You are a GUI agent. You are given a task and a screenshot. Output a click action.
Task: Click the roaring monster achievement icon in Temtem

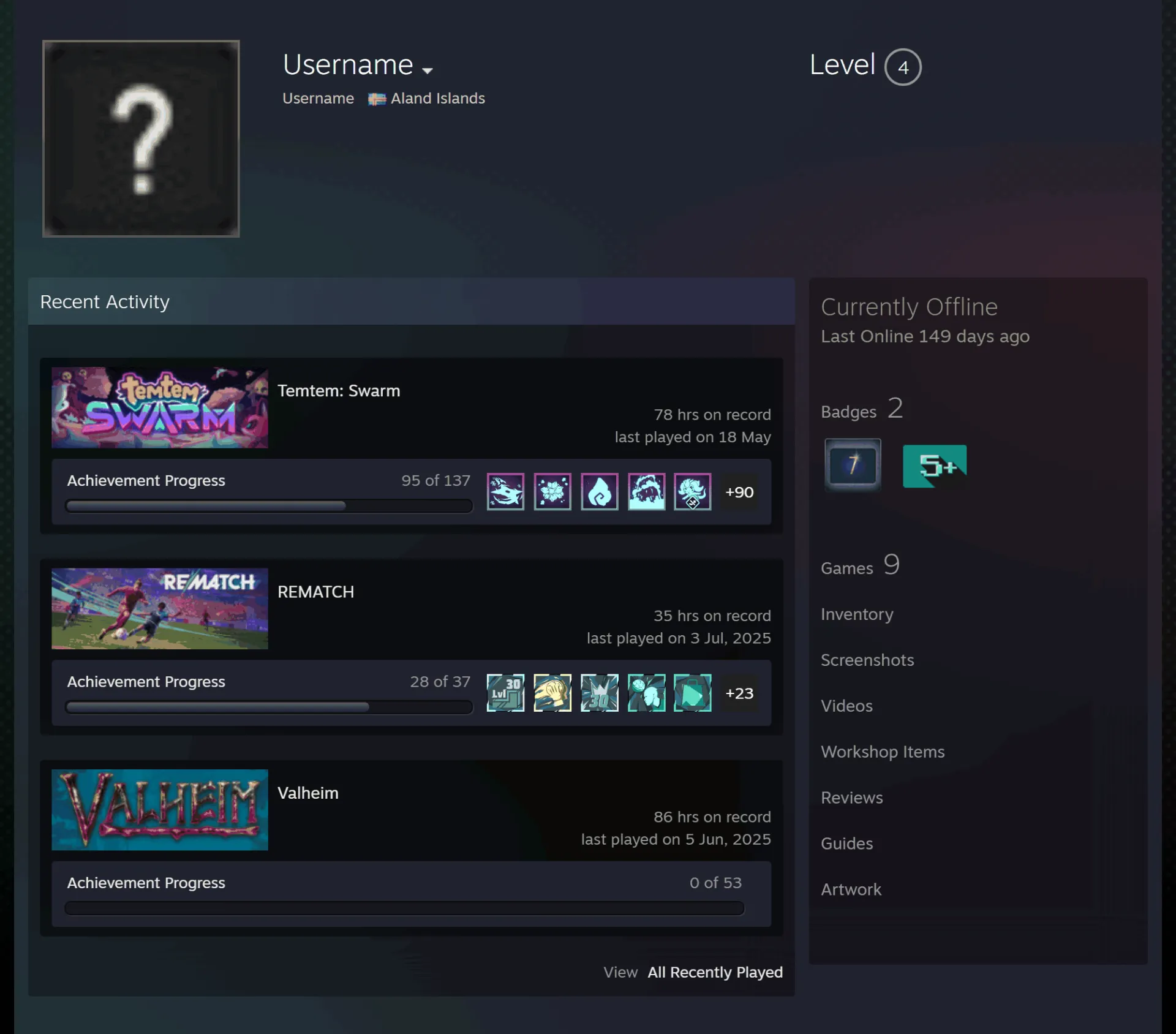(646, 491)
